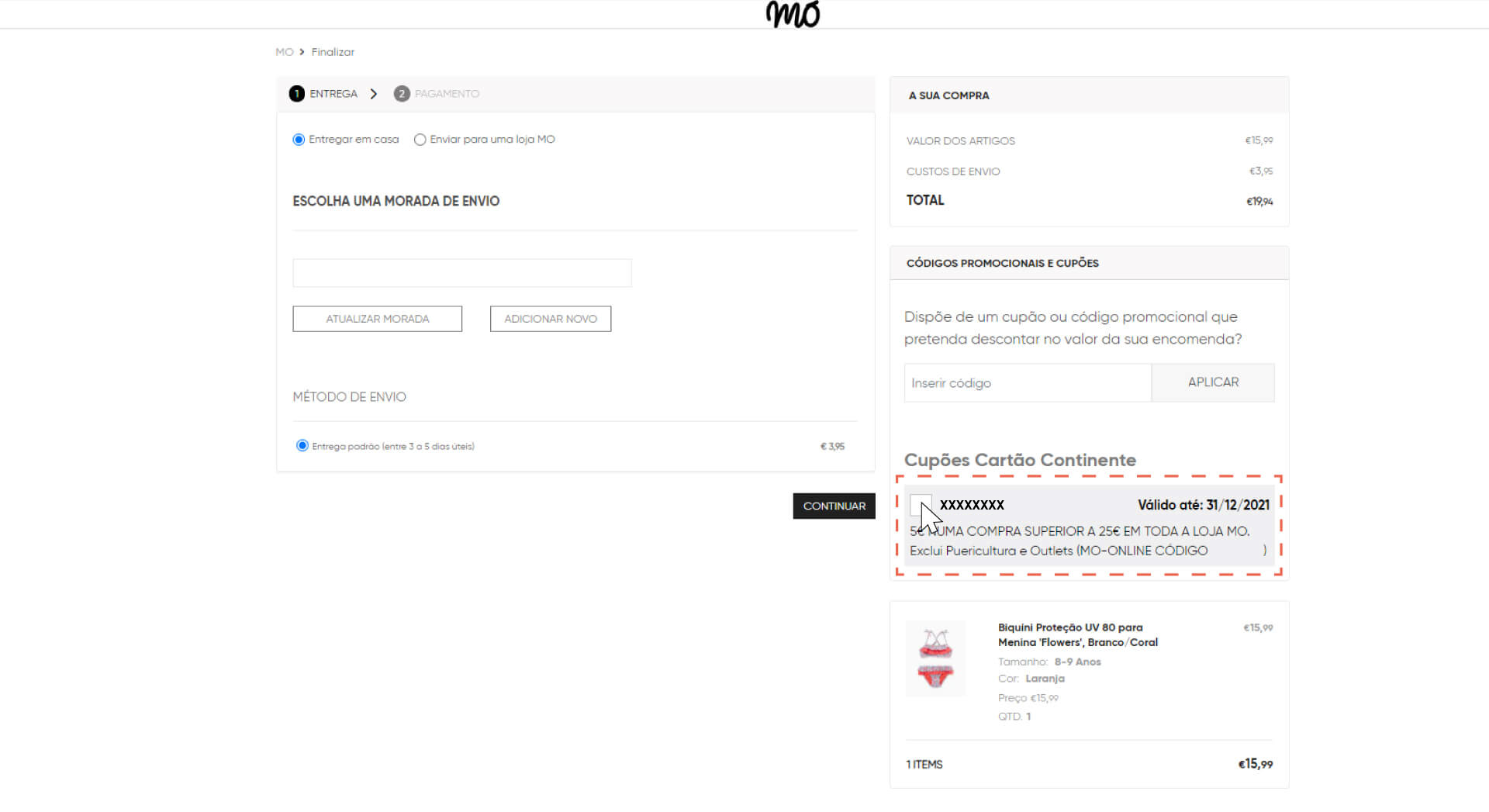The image size is (1489, 812).
Task: Click the Cupões Cartão Continente heading
Action: pyautogui.click(x=1020, y=460)
